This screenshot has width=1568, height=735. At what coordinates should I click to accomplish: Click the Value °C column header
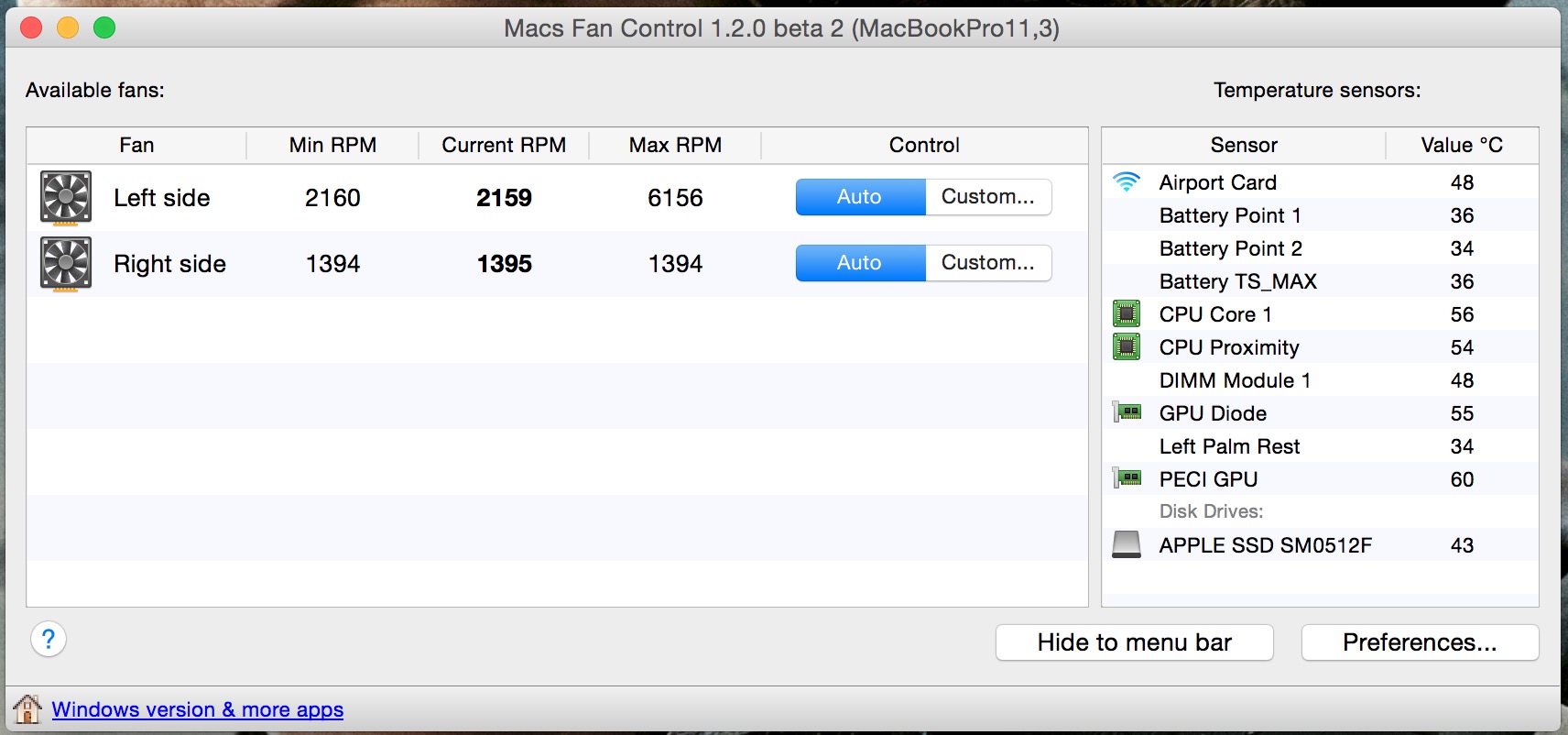click(1462, 145)
